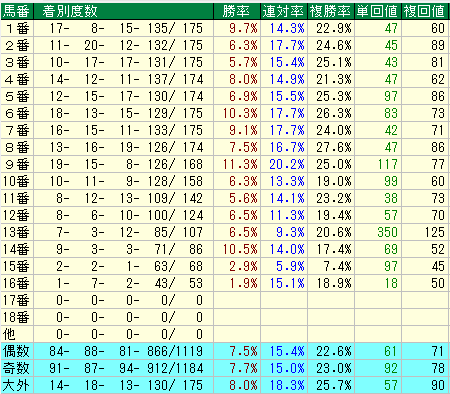Click the 9.7% win rate for 1番

[243, 29]
